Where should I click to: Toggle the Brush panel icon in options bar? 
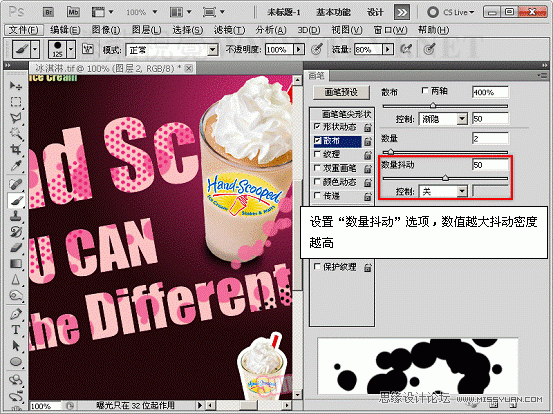[x=87, y=49]
